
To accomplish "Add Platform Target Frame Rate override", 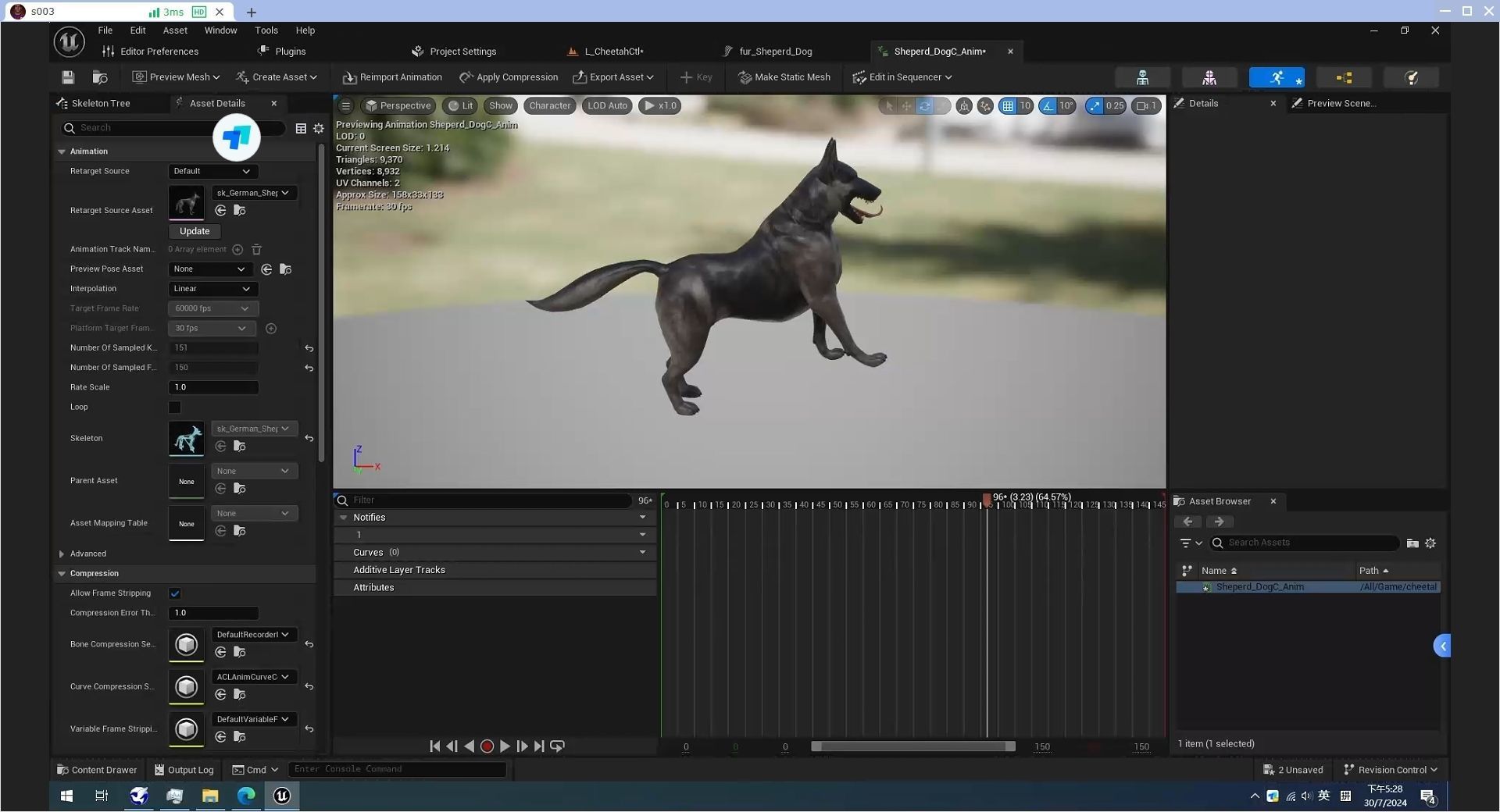I will pyautogui.click(x=271, y=329).
